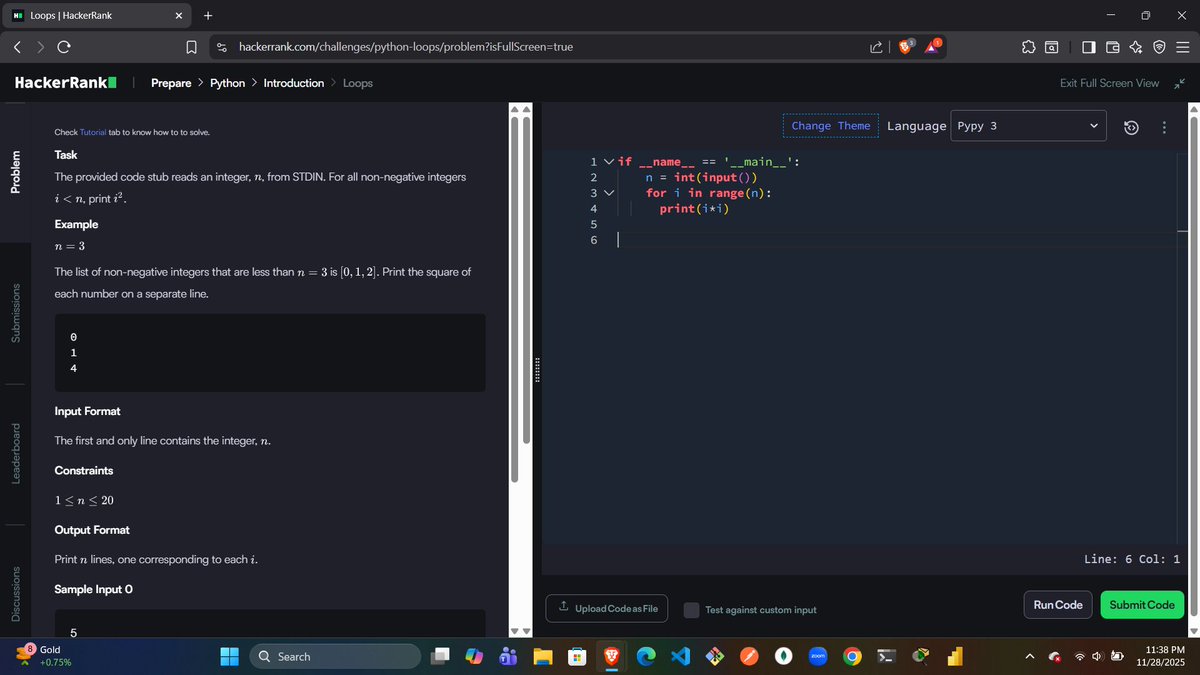Click the bookmark star in address bar

click(x=191, y=46)
